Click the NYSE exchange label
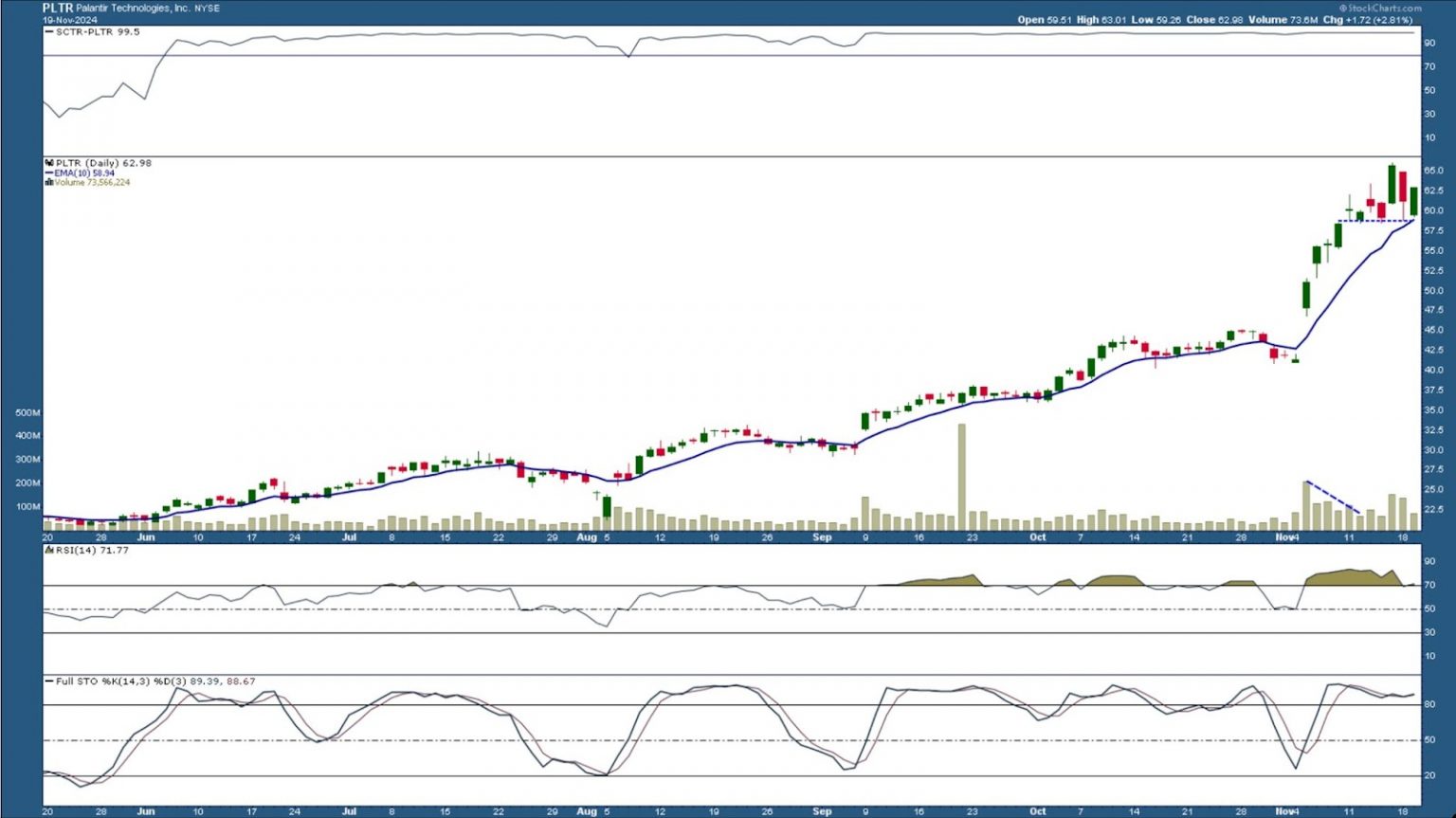 point(207,8)
